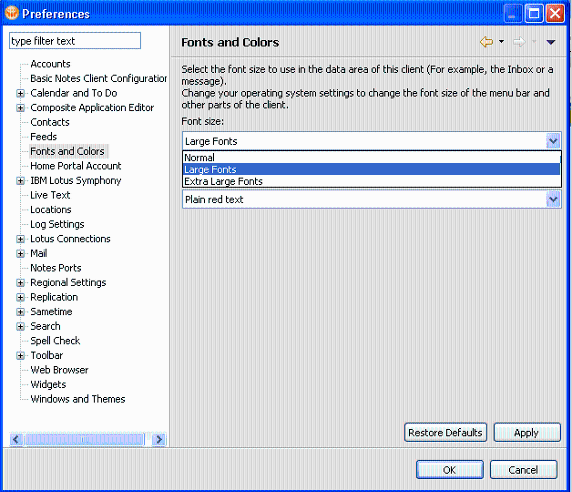Confirm with the OK button

pos(450,470)
